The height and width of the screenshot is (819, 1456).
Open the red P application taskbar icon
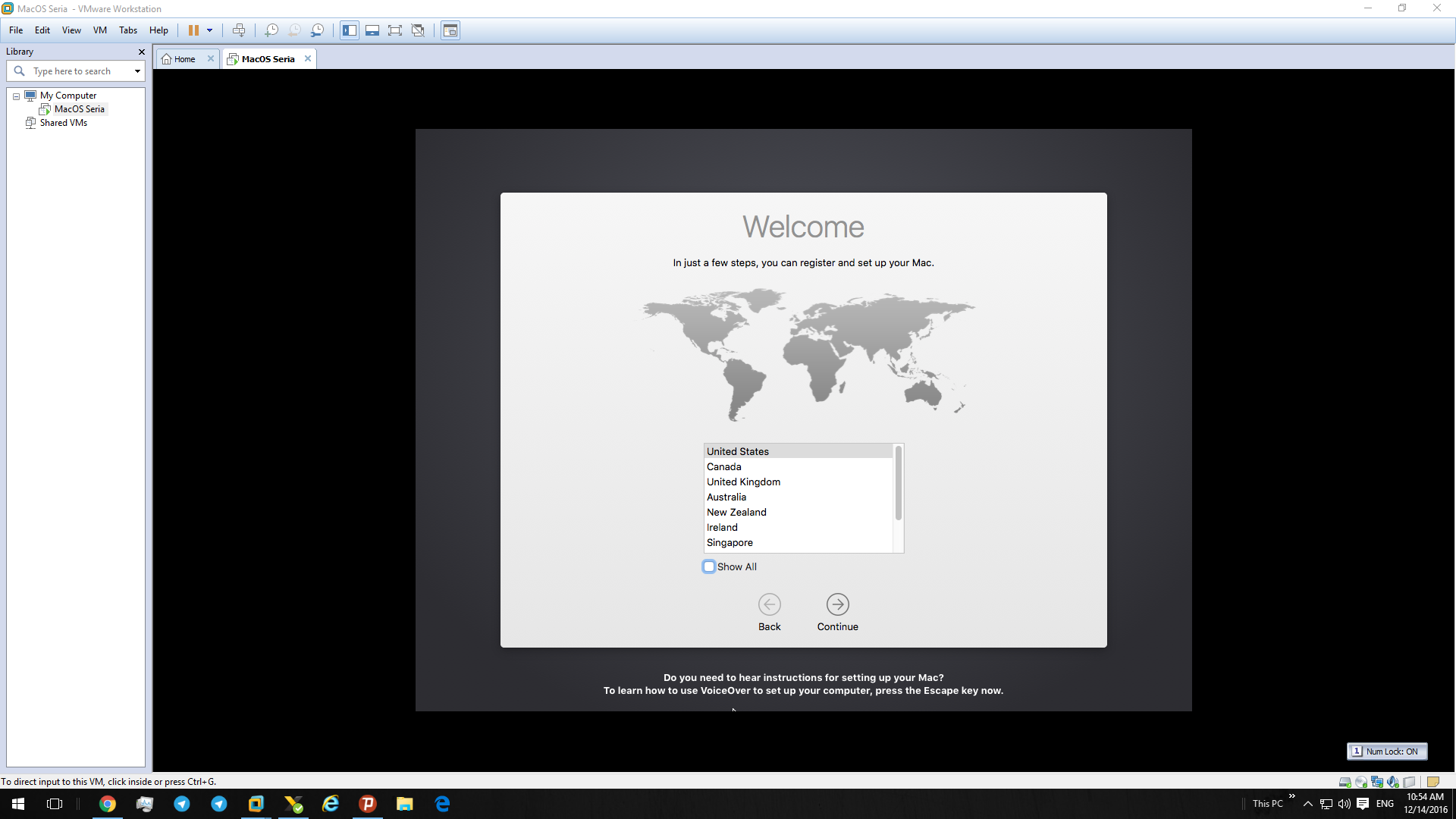368,804
